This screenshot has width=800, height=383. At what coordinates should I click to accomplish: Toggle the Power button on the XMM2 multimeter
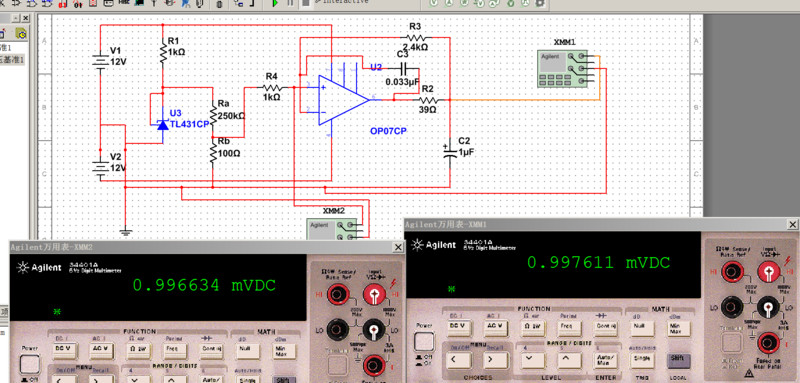pos(30,364)
